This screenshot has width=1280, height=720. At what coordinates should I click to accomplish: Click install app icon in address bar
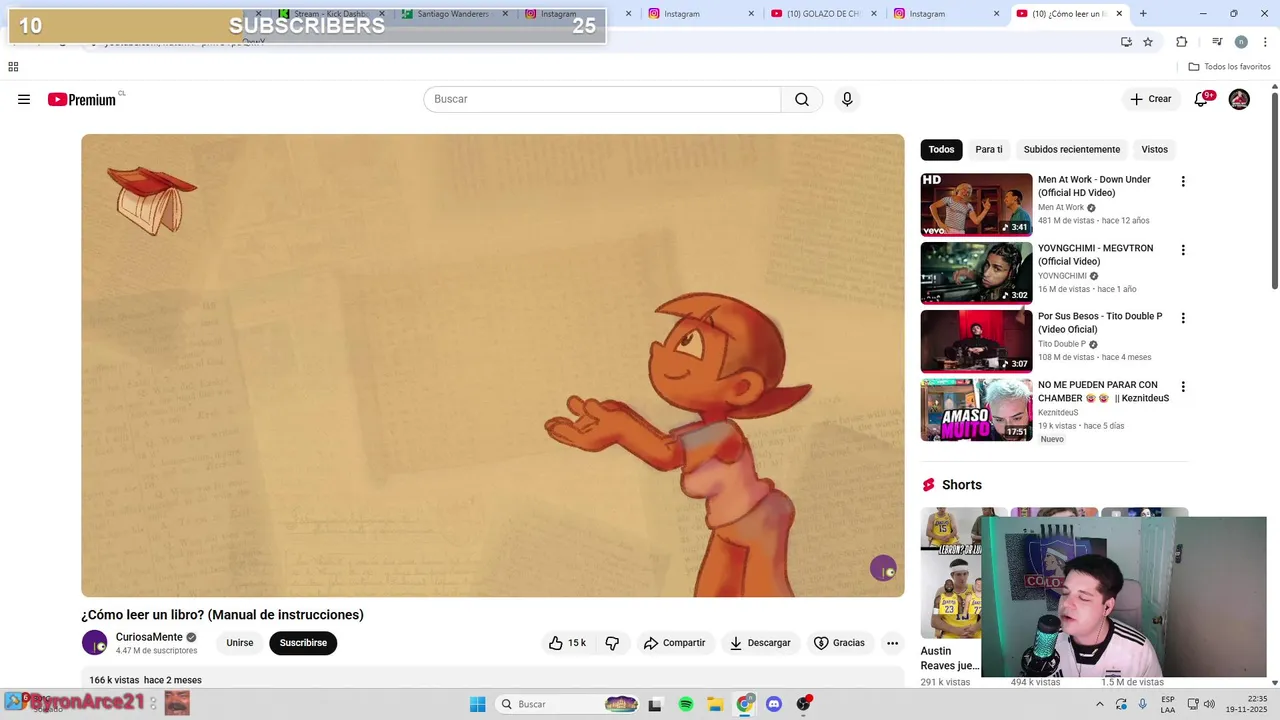(x=1126, y=42)
